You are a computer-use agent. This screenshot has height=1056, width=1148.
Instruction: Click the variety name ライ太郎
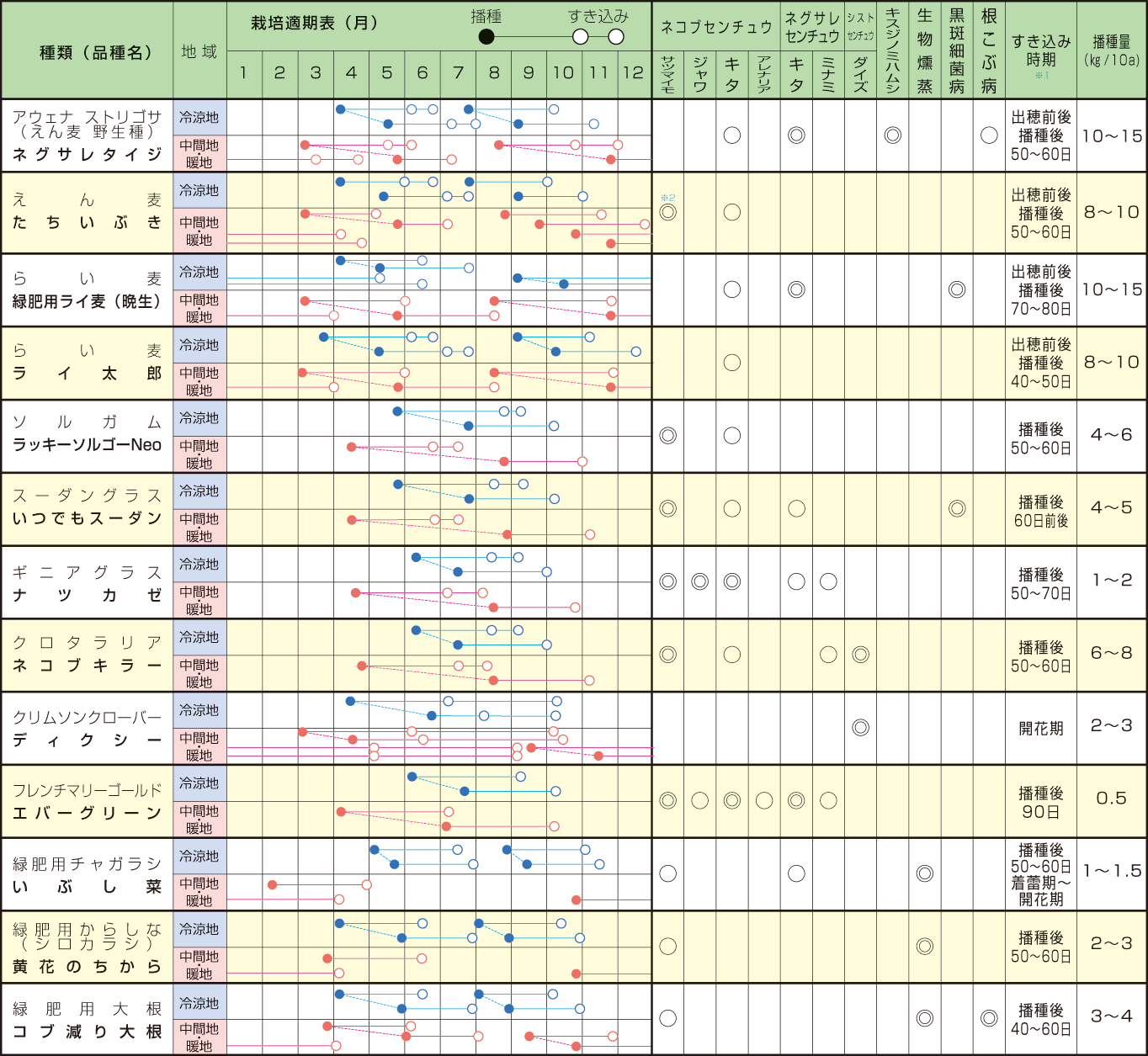(87, 374)
